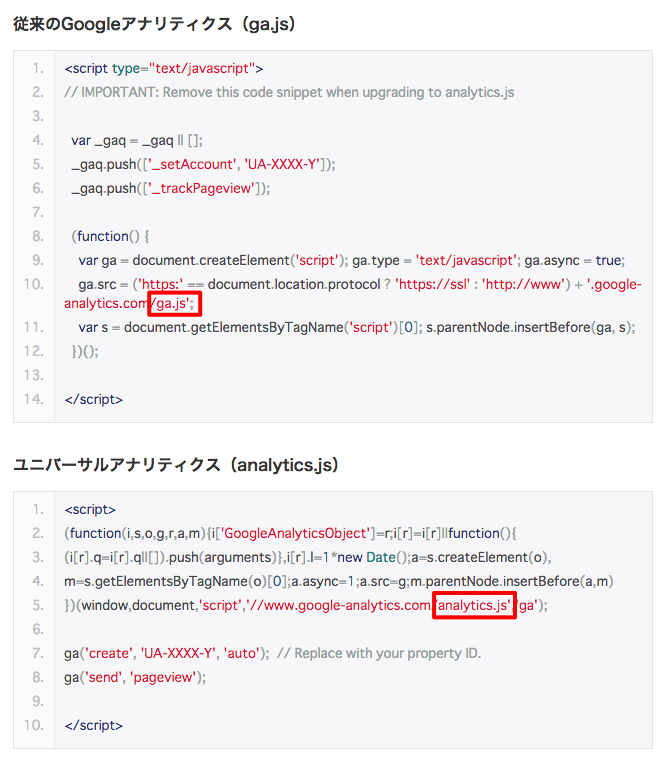The width and height of the screenshot is (672, 757).
Task: Click line number 13 in first block
Action: [x=34, y=375]
